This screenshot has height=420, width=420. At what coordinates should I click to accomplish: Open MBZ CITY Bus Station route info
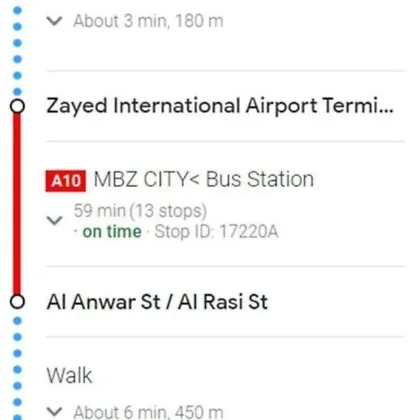204,180
